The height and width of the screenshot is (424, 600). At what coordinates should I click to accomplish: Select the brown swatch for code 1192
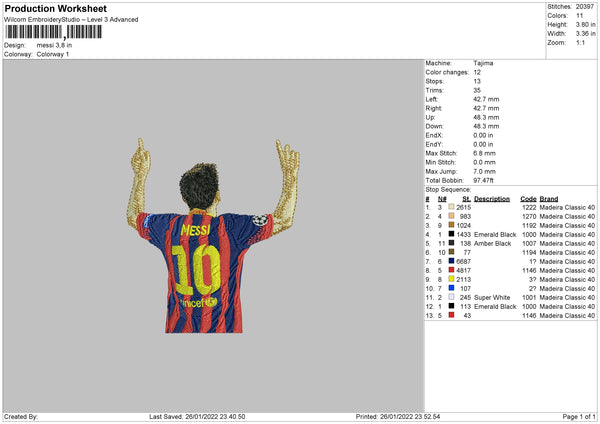tap(451, 225)
